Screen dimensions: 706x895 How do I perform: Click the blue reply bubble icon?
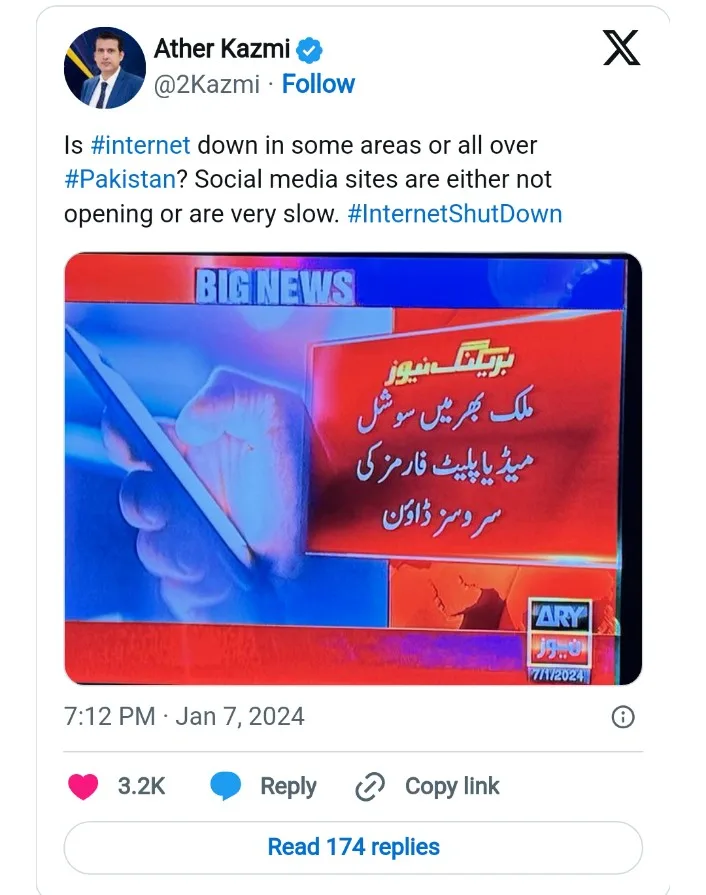point(225,786)
